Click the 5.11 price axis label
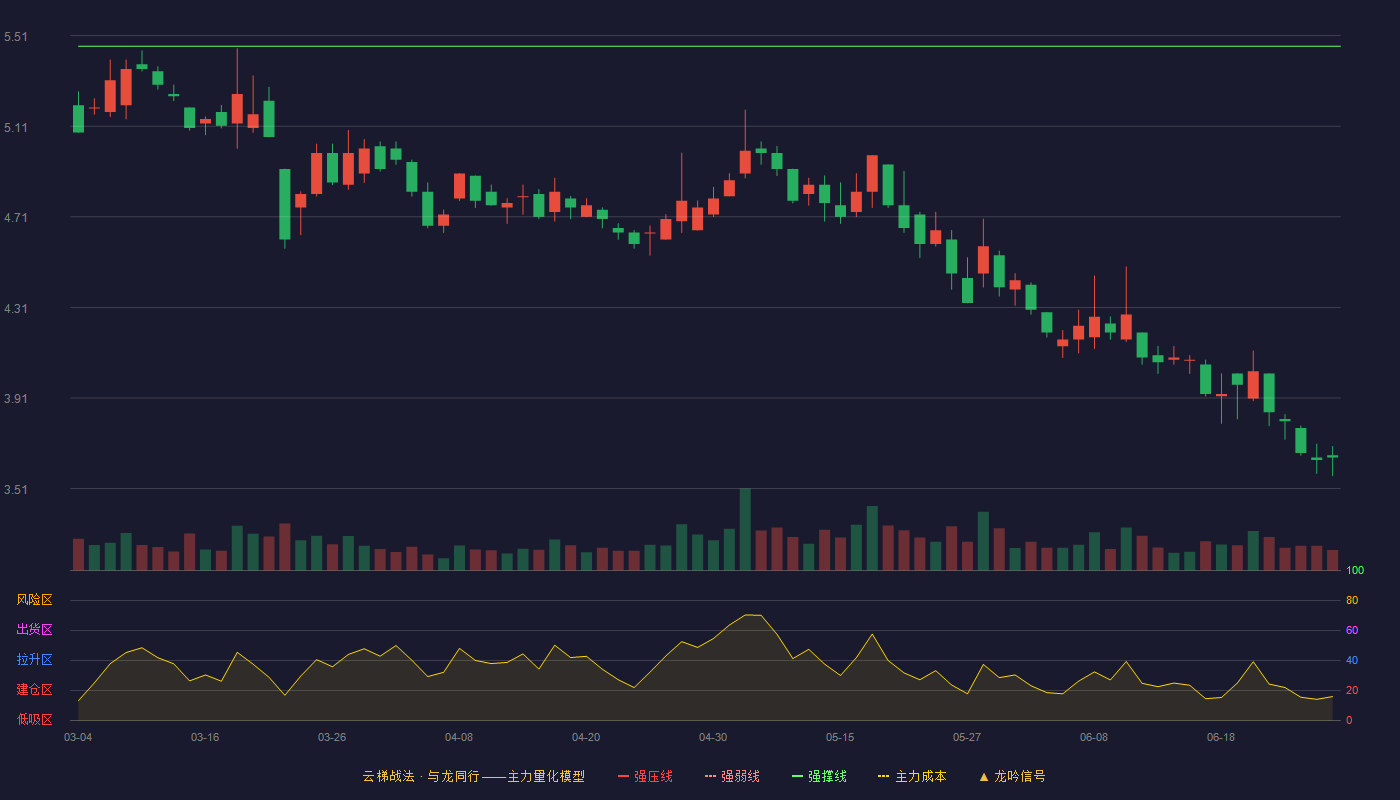The image size is (1400, 800). tap(16, 128)
